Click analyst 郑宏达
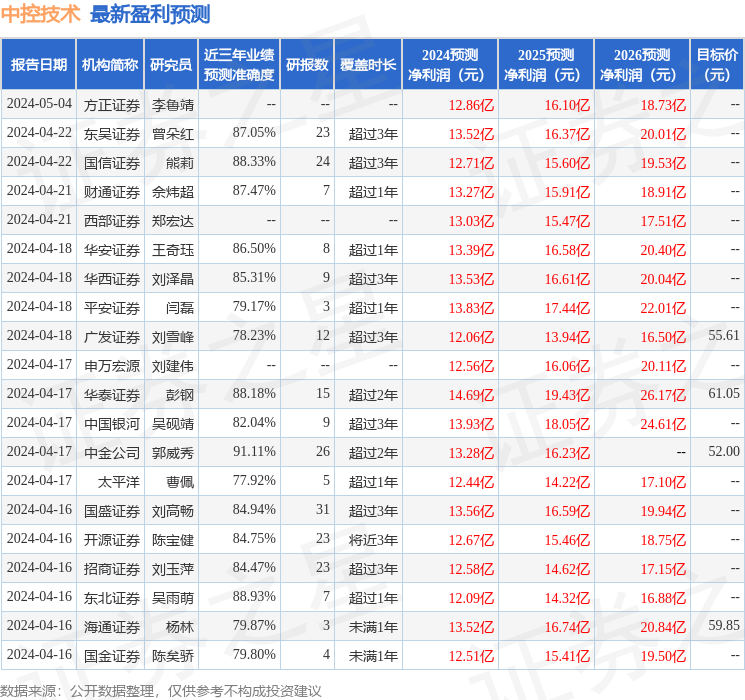Screen dimensions: 745x700 pyautogui.click(x=172, y=221)
